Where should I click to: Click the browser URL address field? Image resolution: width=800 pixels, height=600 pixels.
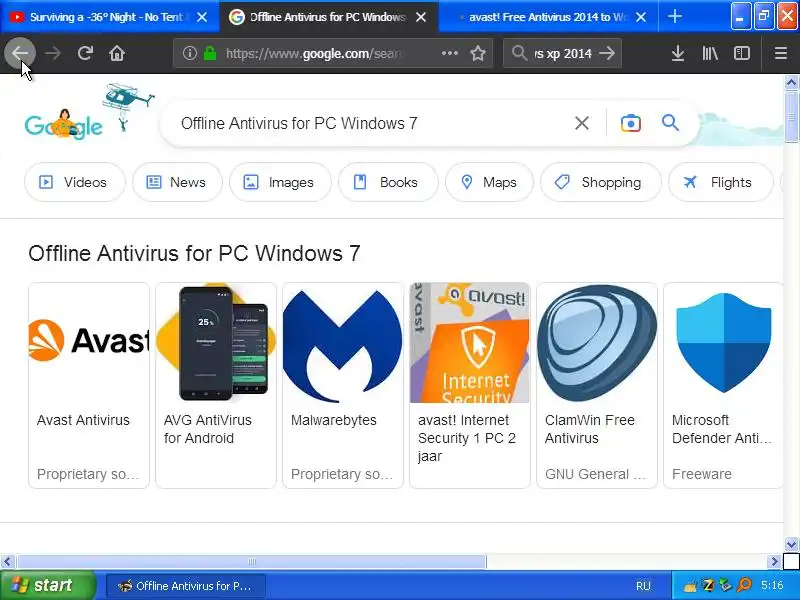tap(332, 53)
